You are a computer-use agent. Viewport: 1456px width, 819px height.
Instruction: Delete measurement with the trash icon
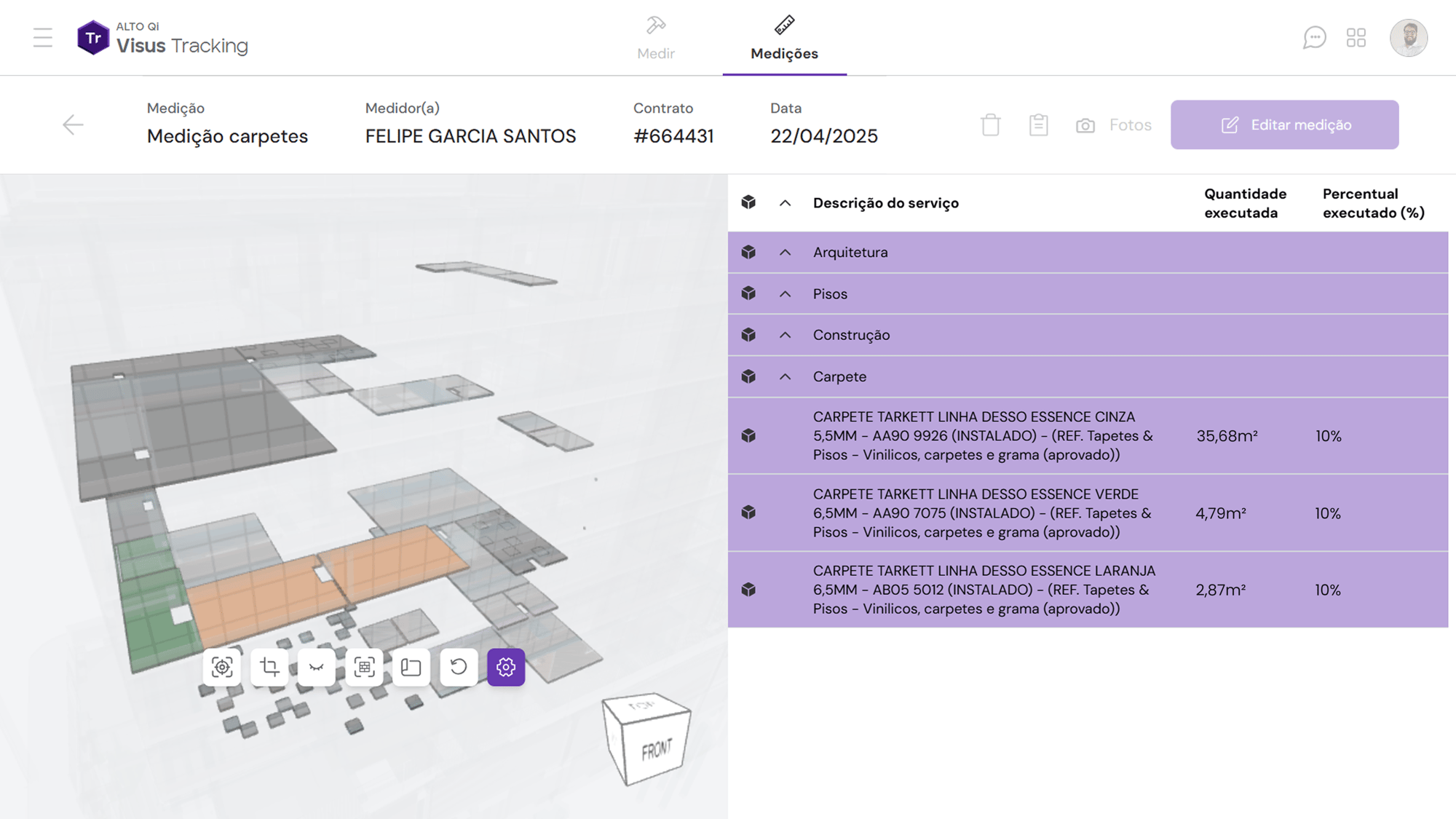[x=990, y=125]
